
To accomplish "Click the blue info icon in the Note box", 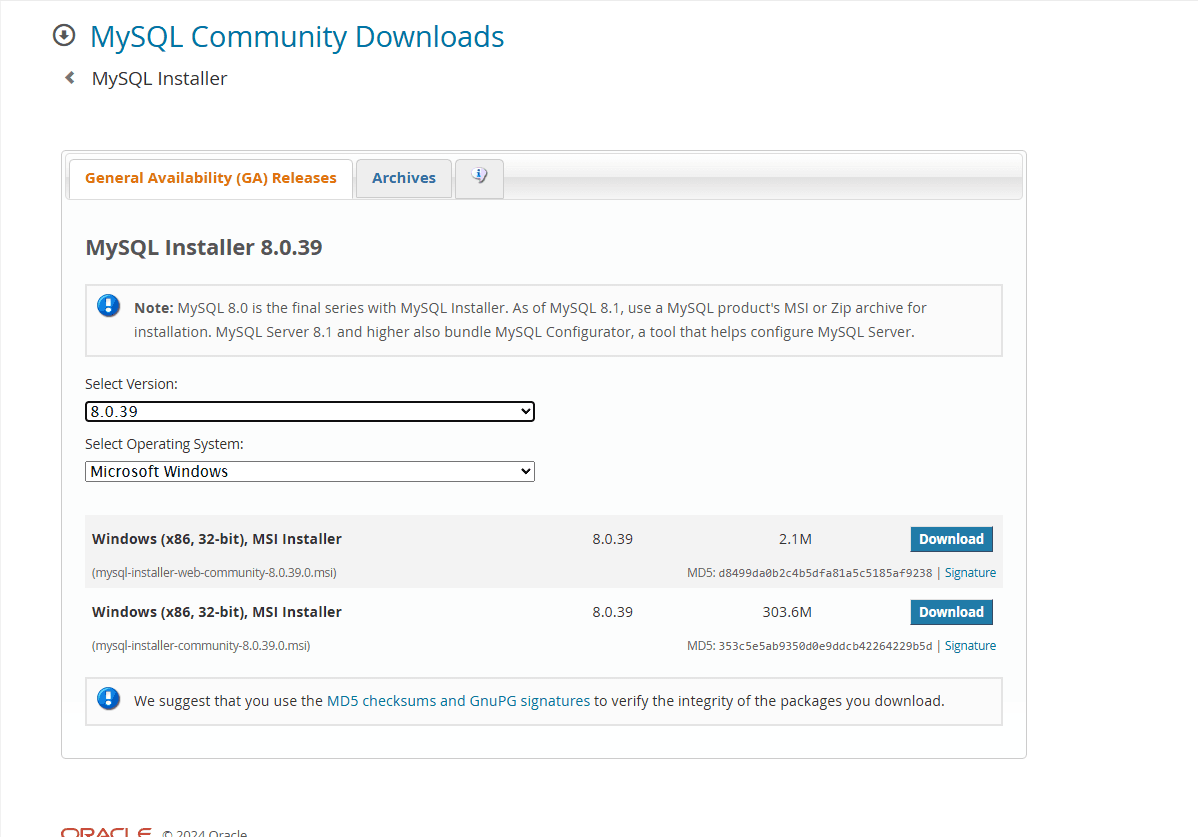I will (108, 306).
